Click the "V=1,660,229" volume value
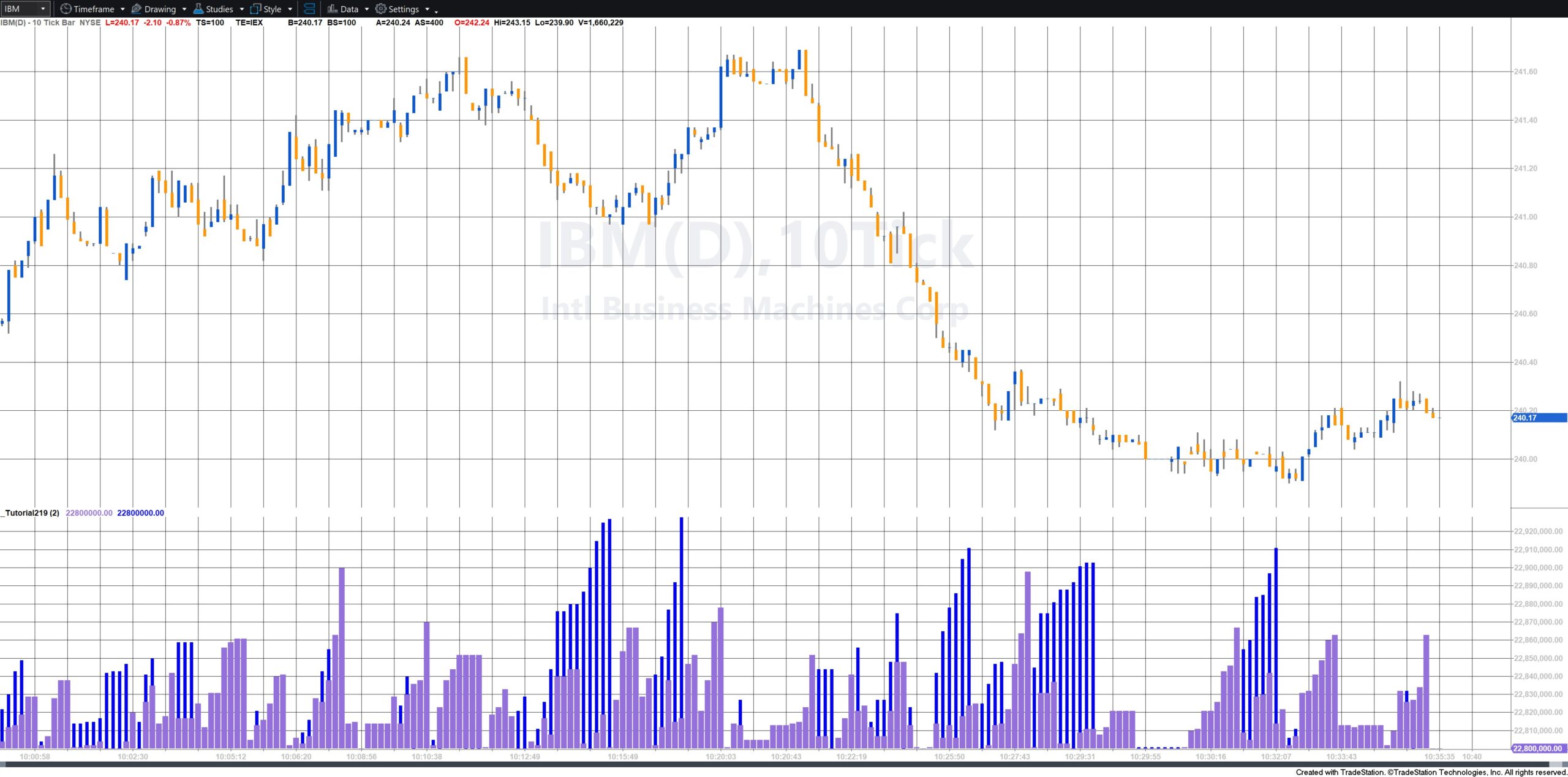This screenshot has height=777, width=1568. coord(601,23)
